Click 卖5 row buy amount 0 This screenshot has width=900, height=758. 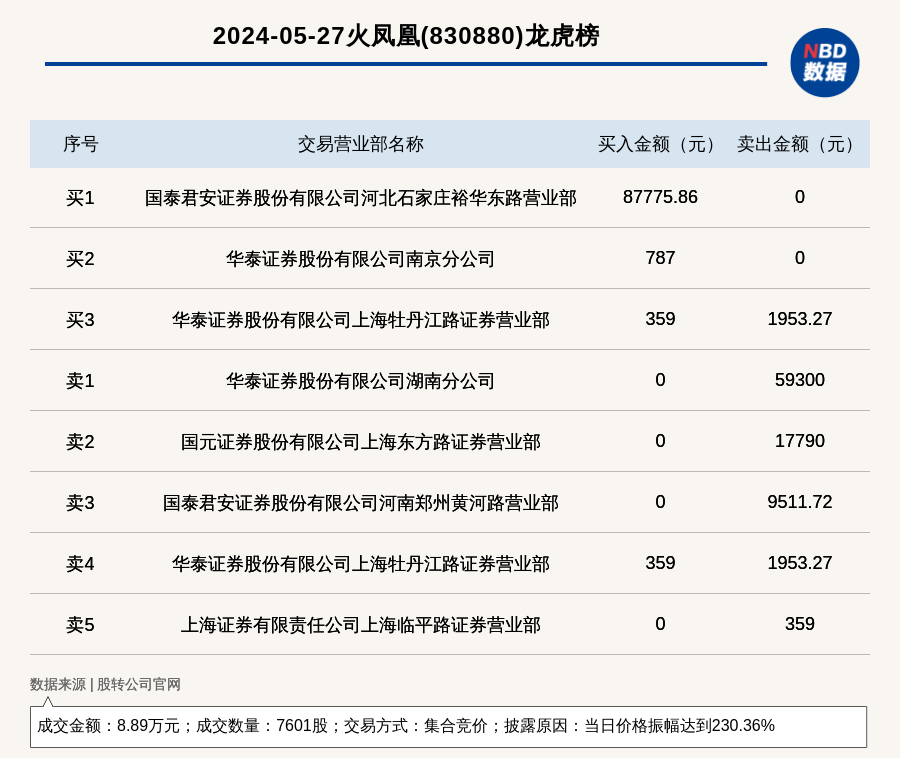660,624
